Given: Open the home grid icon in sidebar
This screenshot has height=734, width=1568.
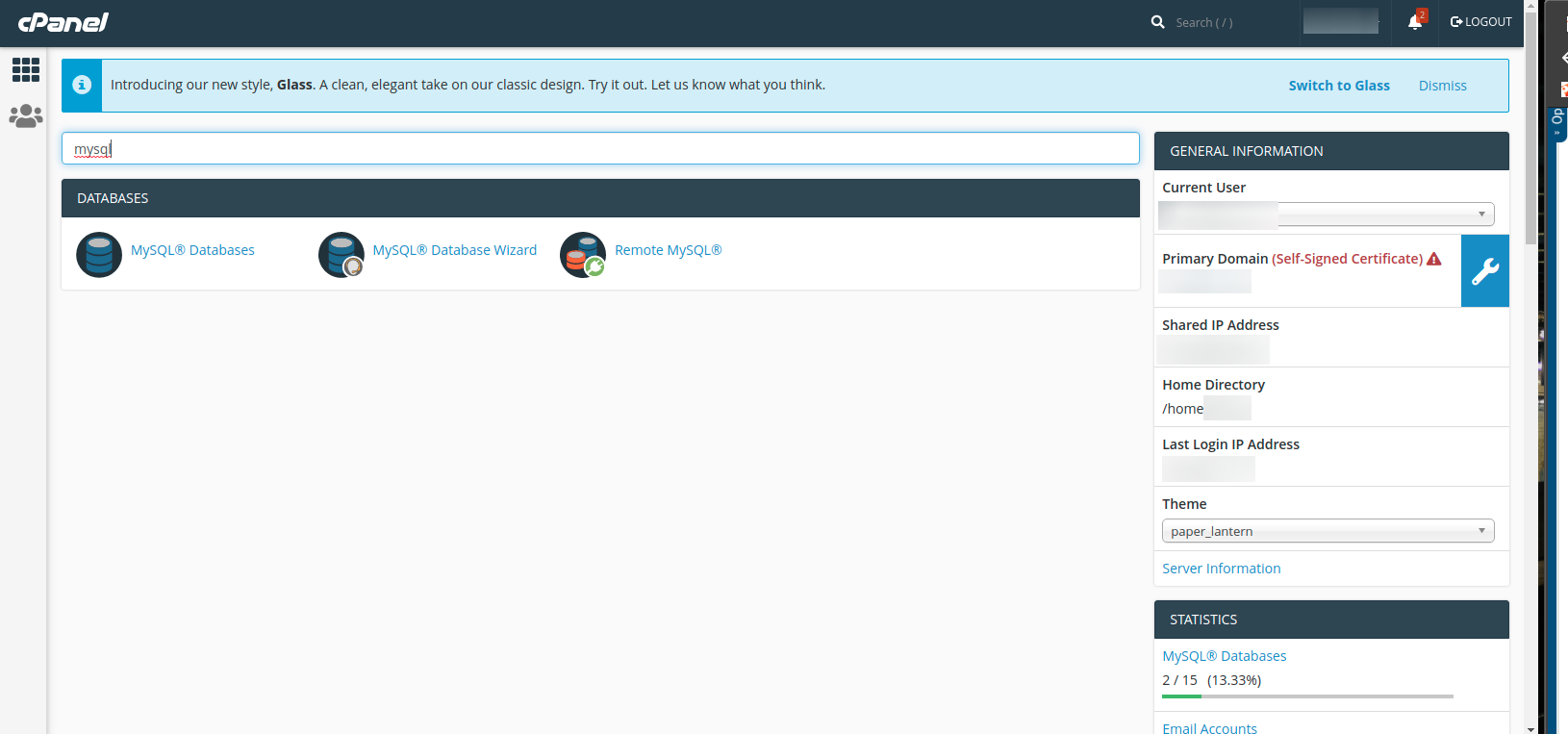Looking at the screenshot, I should [26, 69].
